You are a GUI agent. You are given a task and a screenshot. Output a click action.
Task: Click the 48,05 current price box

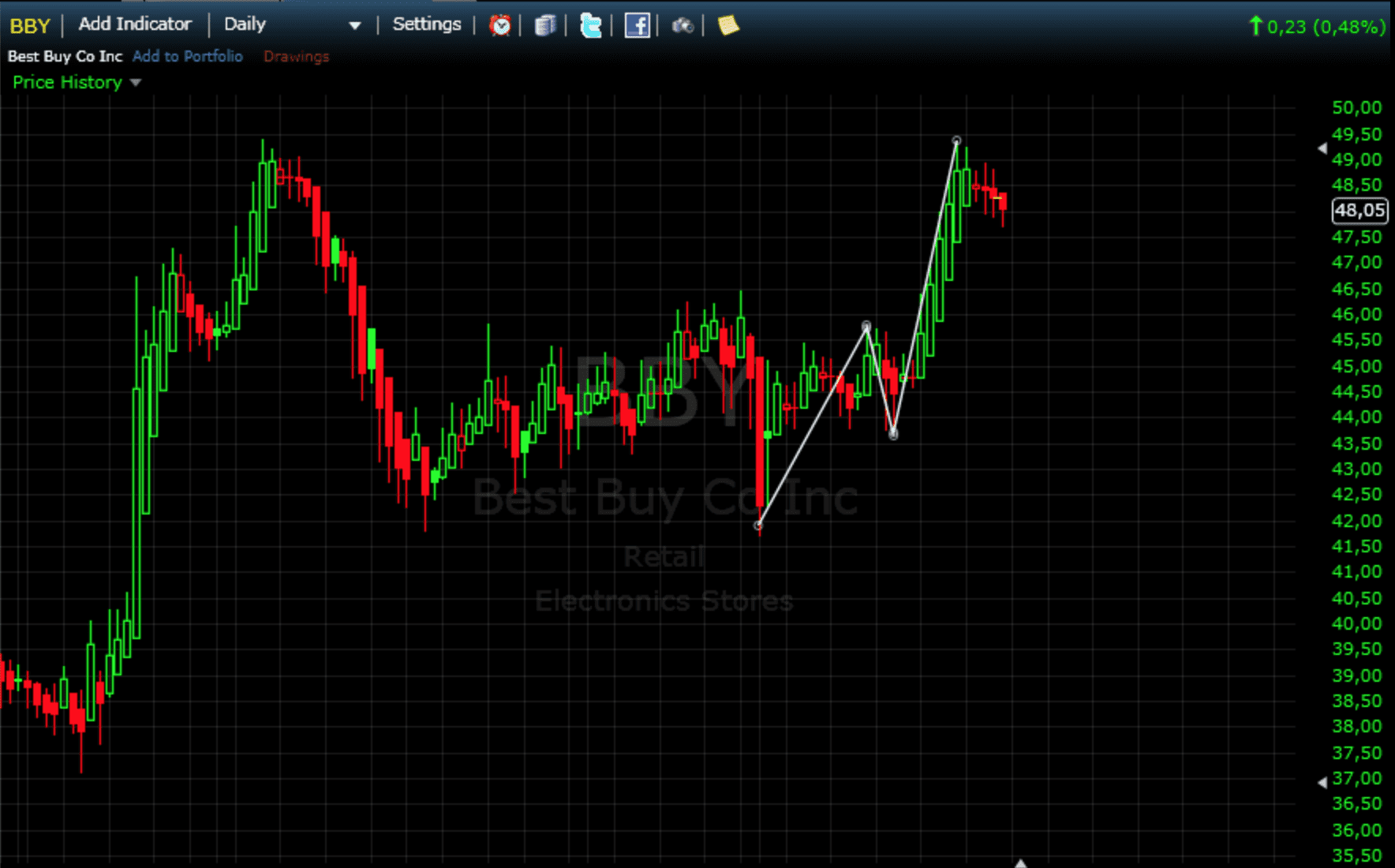[1359, 211]
